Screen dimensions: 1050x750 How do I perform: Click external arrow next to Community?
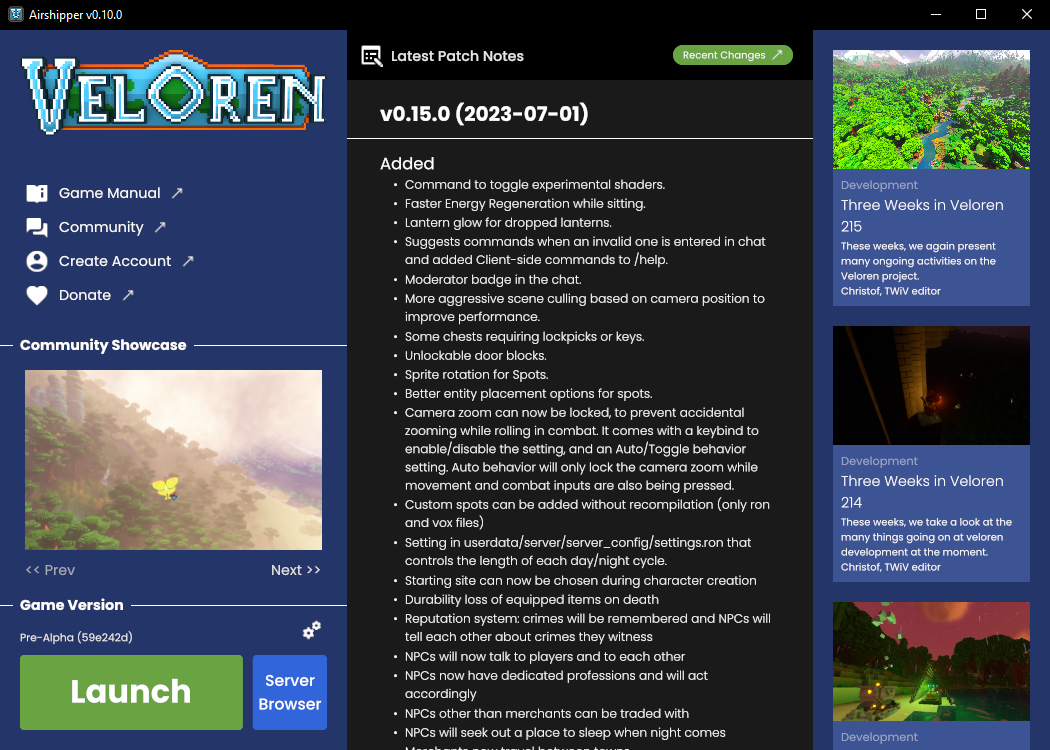click(160, 227)
